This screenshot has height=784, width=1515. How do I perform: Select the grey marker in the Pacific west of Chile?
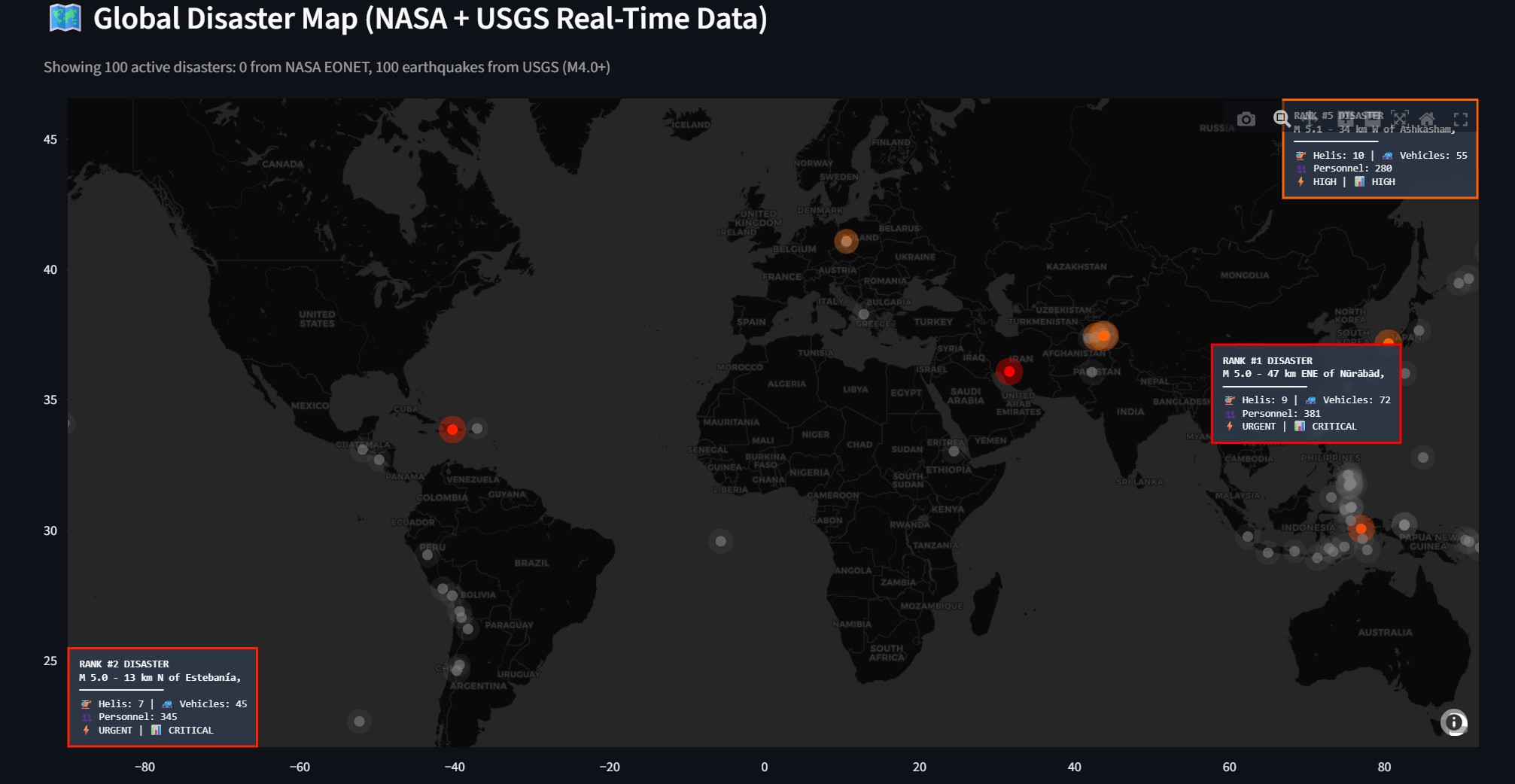coord(360,722)
